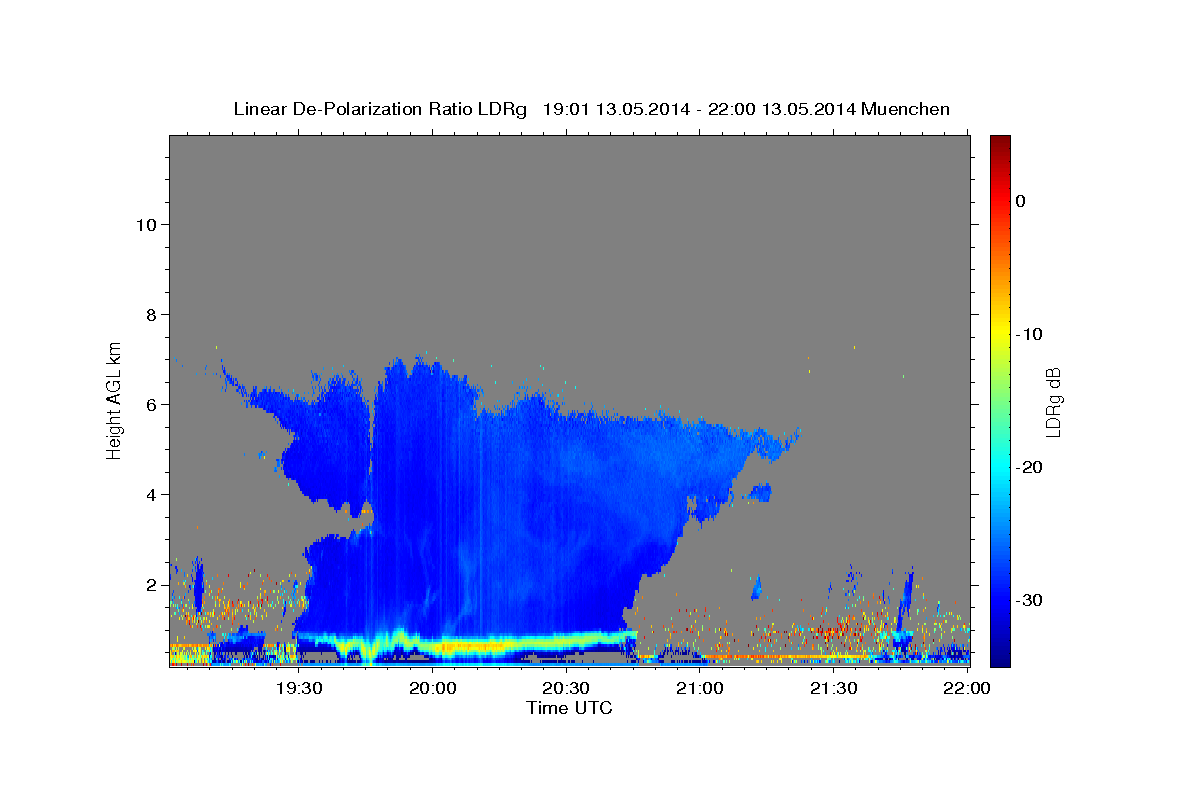Click the 19:30 time tick label
The width and height of the screenshot is (1200, 800).
(298, 688)
